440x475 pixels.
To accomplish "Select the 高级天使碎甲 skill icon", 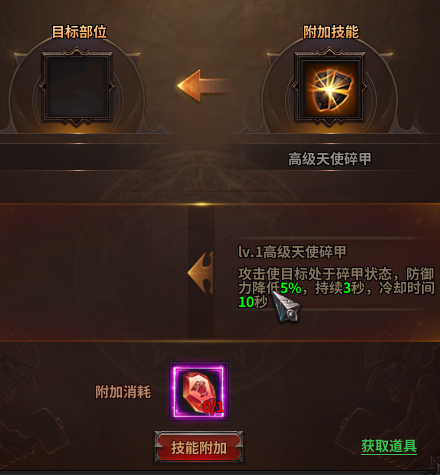I will pyautogui.click(x=329, y=88).
